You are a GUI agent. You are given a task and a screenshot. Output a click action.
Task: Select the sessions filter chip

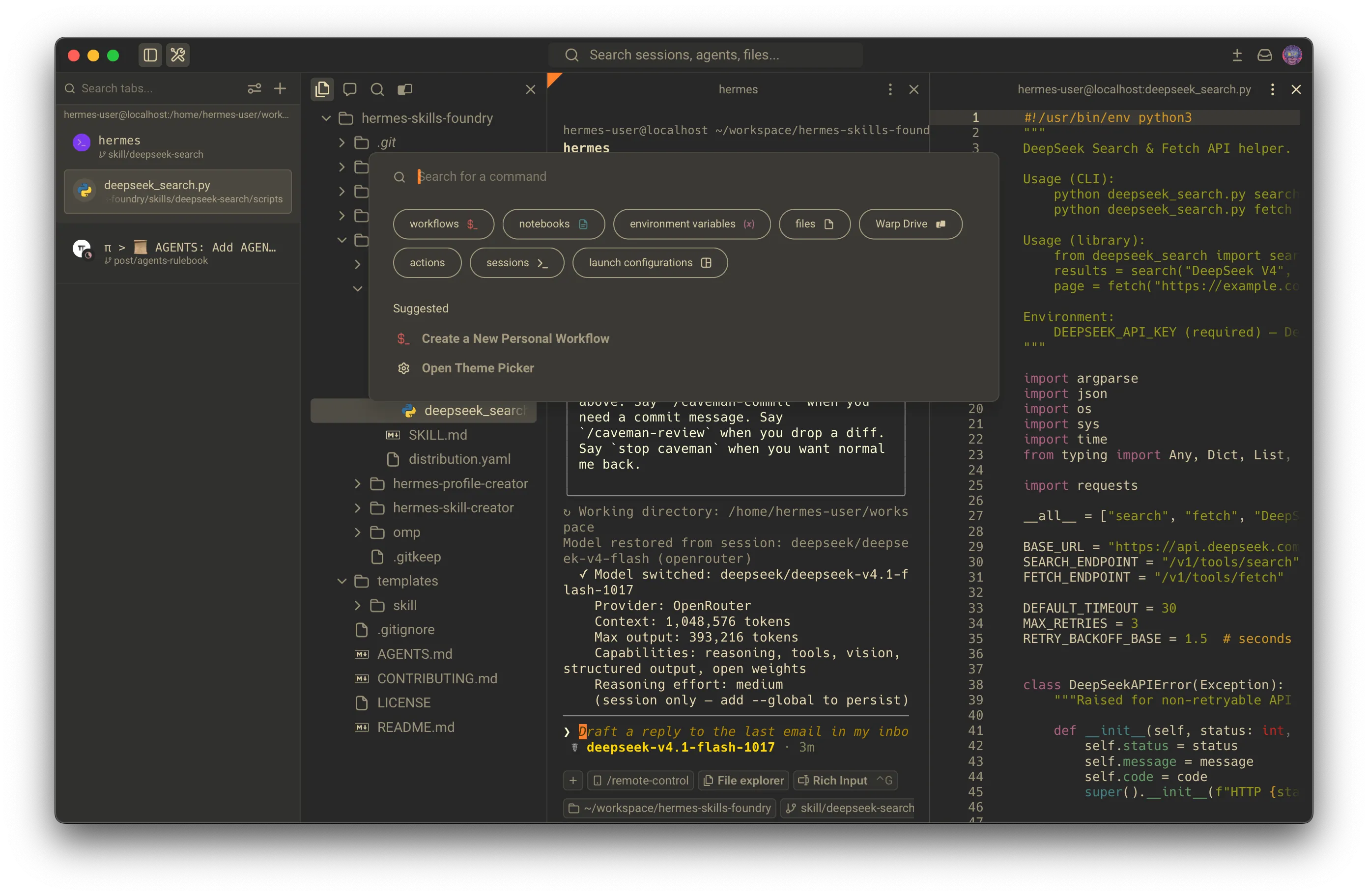(516, 263)
